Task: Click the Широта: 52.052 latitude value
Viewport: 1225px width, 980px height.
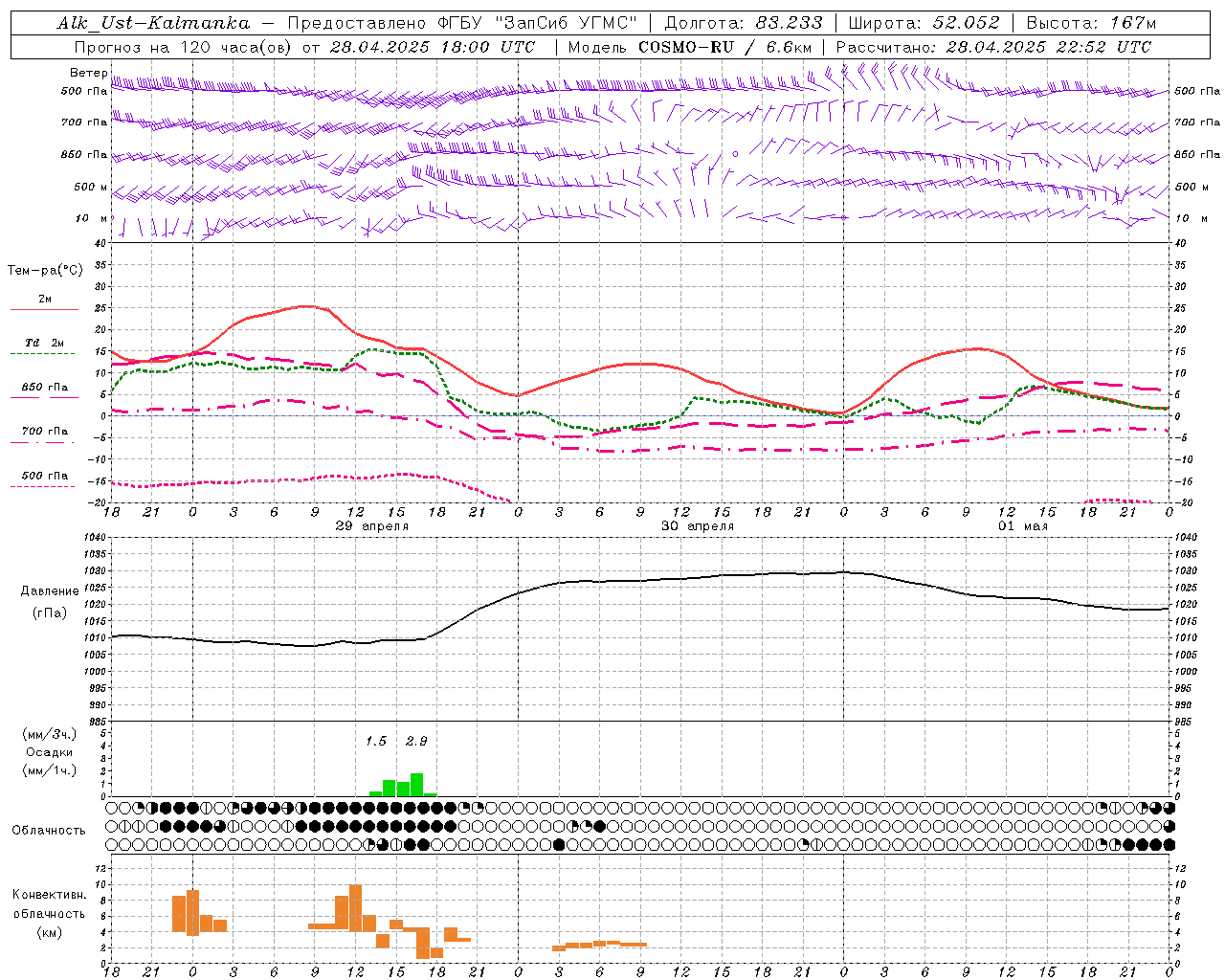Action: click(x=924, y=23)
